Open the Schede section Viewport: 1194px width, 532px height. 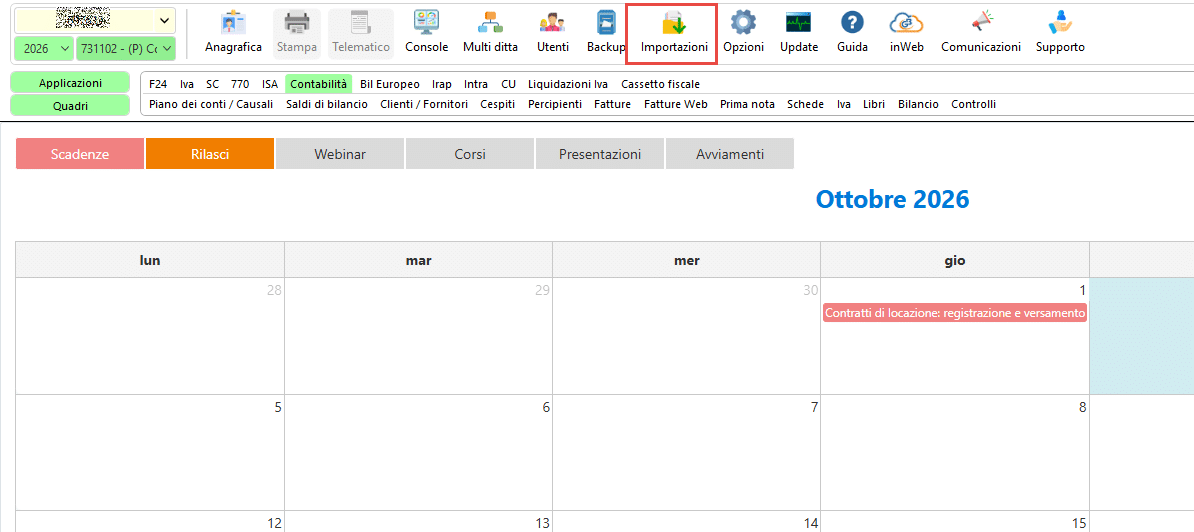coord(806,104)
